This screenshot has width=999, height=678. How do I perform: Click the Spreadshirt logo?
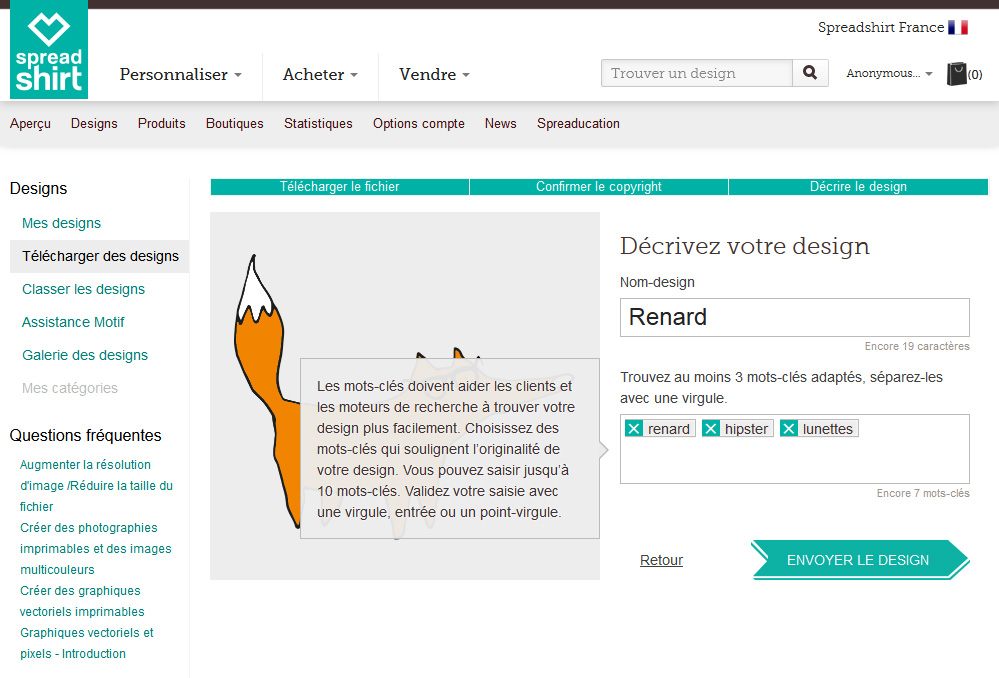[48, 50]
